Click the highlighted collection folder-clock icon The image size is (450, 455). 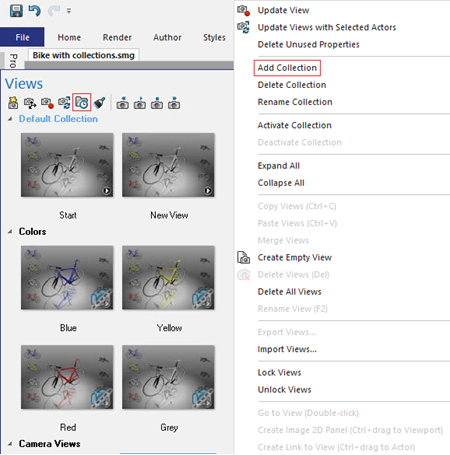(82, 102)
